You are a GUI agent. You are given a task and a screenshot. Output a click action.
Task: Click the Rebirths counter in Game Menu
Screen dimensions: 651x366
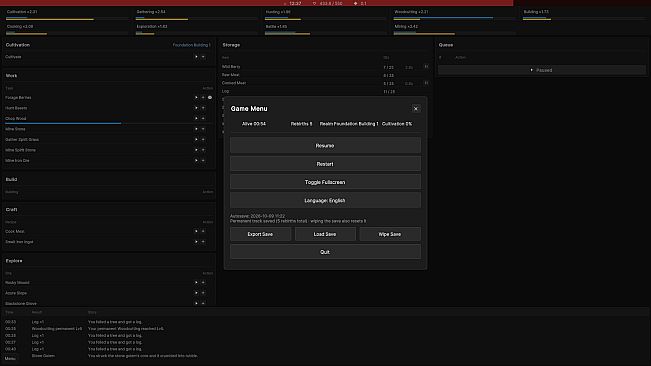(x=301, y=124)
